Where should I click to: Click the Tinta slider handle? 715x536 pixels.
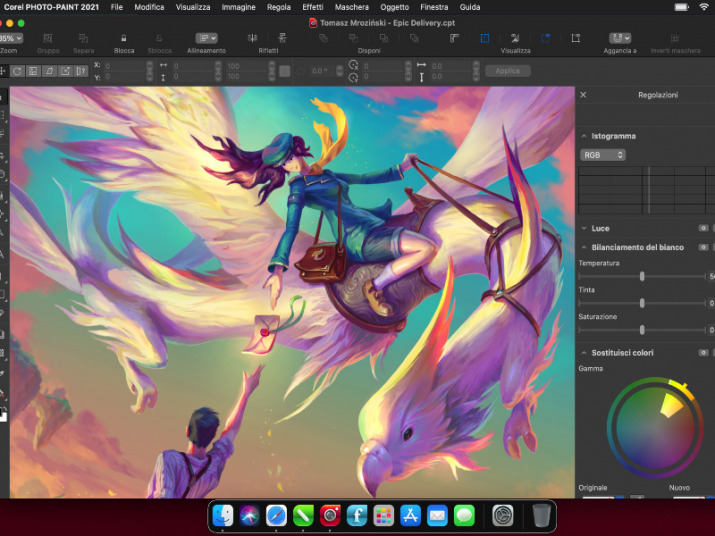click(x=642, y=303)
